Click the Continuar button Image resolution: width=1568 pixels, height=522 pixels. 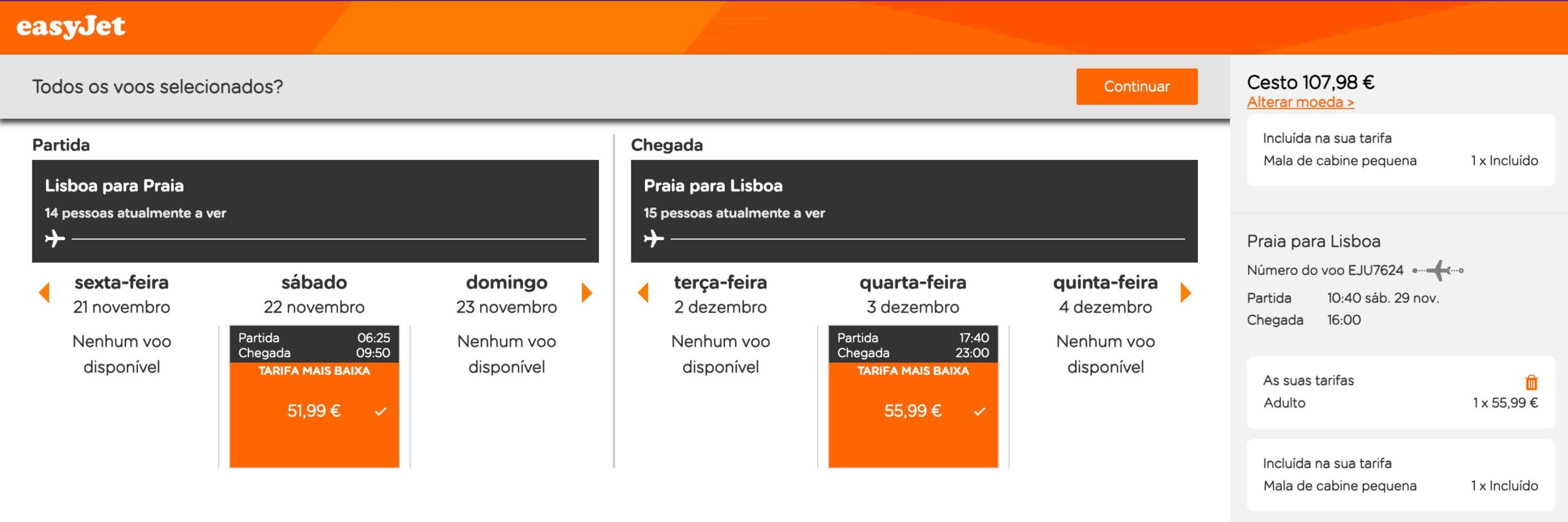pos(1137,86)
